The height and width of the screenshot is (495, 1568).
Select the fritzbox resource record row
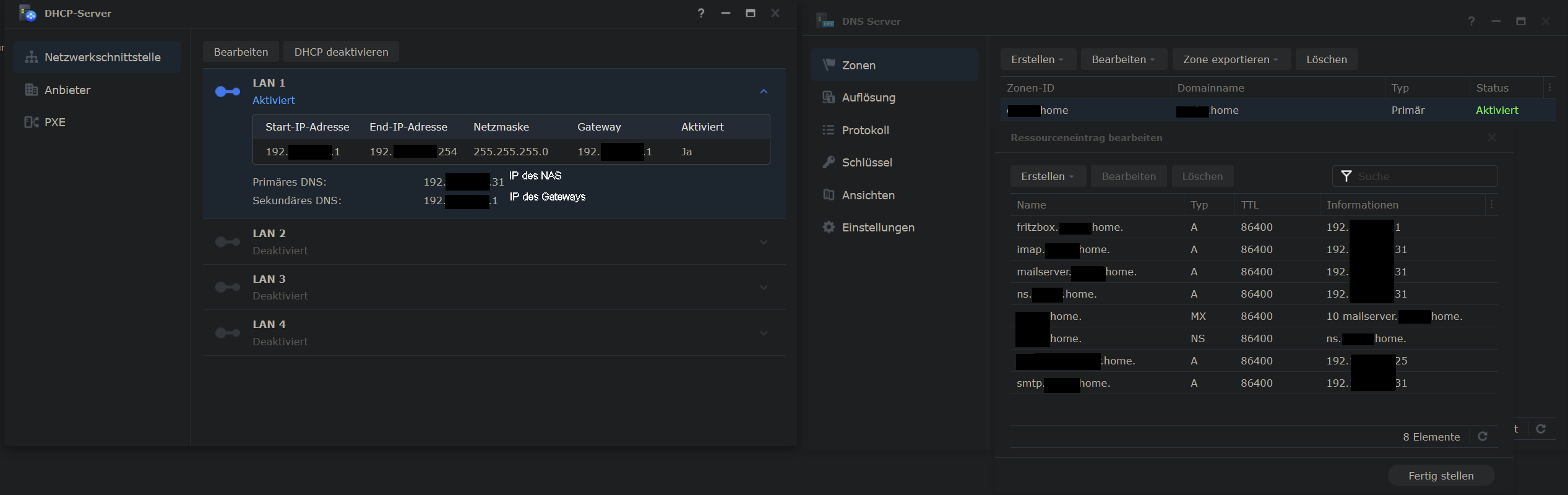(1254, 227)
